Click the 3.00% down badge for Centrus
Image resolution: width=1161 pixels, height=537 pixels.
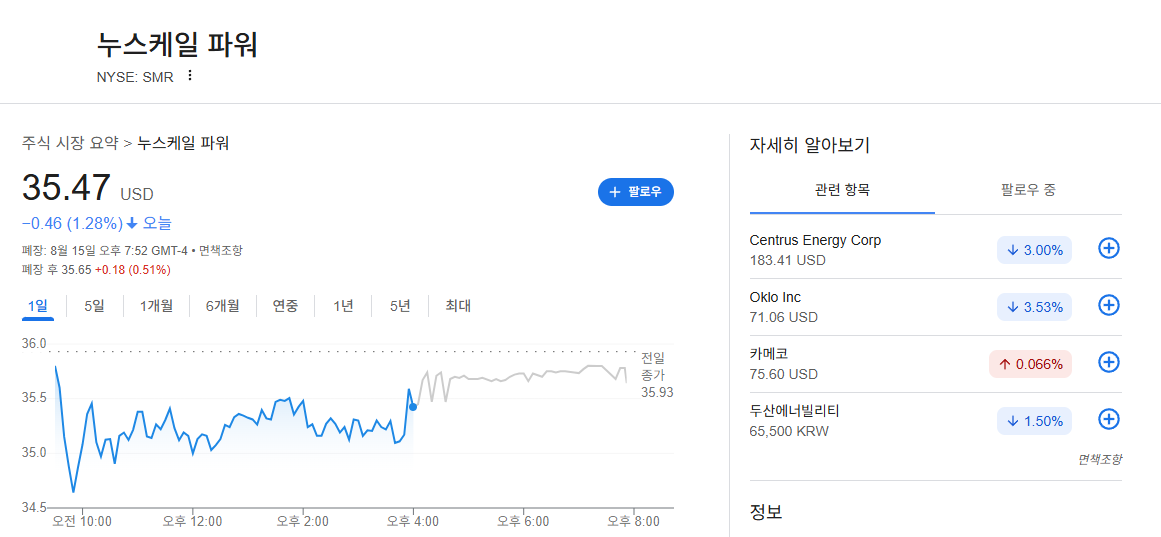pyautogui.click(x=1034, y=250)
